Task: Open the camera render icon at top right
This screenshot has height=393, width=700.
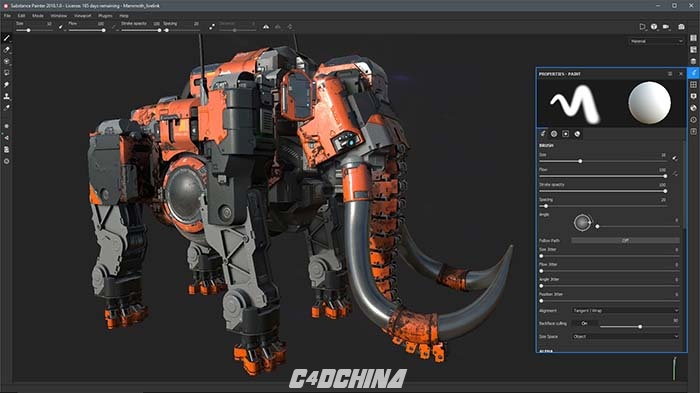Action: 681,27
